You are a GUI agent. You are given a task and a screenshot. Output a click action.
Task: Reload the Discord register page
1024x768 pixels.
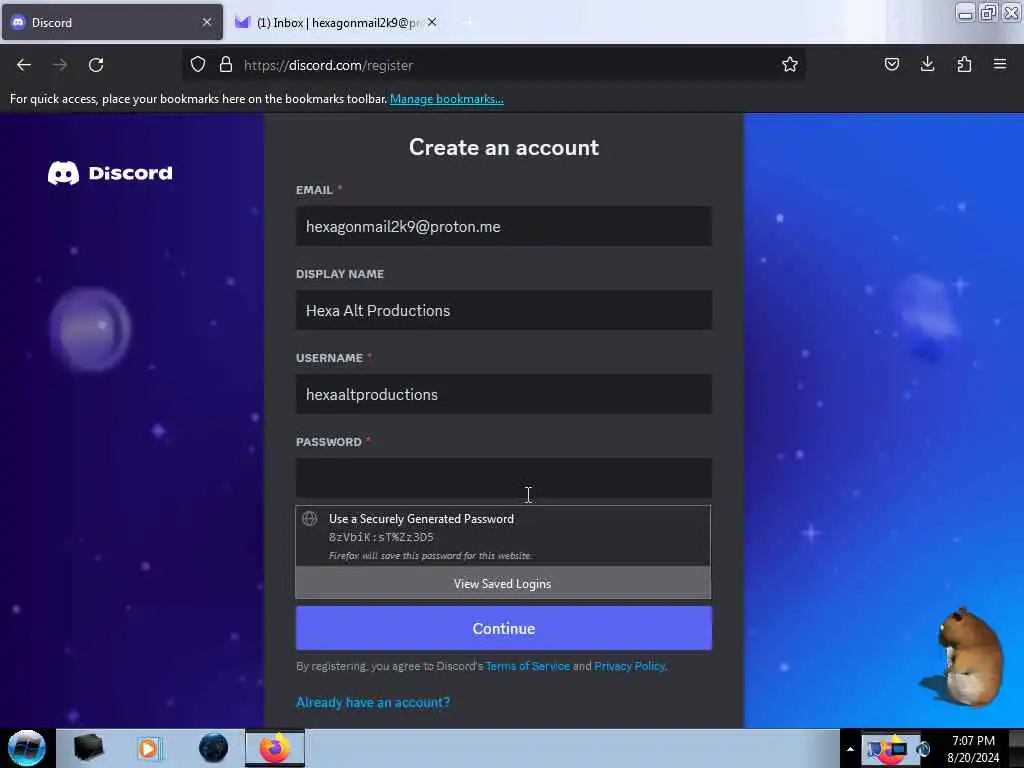(x=96, y=65)
